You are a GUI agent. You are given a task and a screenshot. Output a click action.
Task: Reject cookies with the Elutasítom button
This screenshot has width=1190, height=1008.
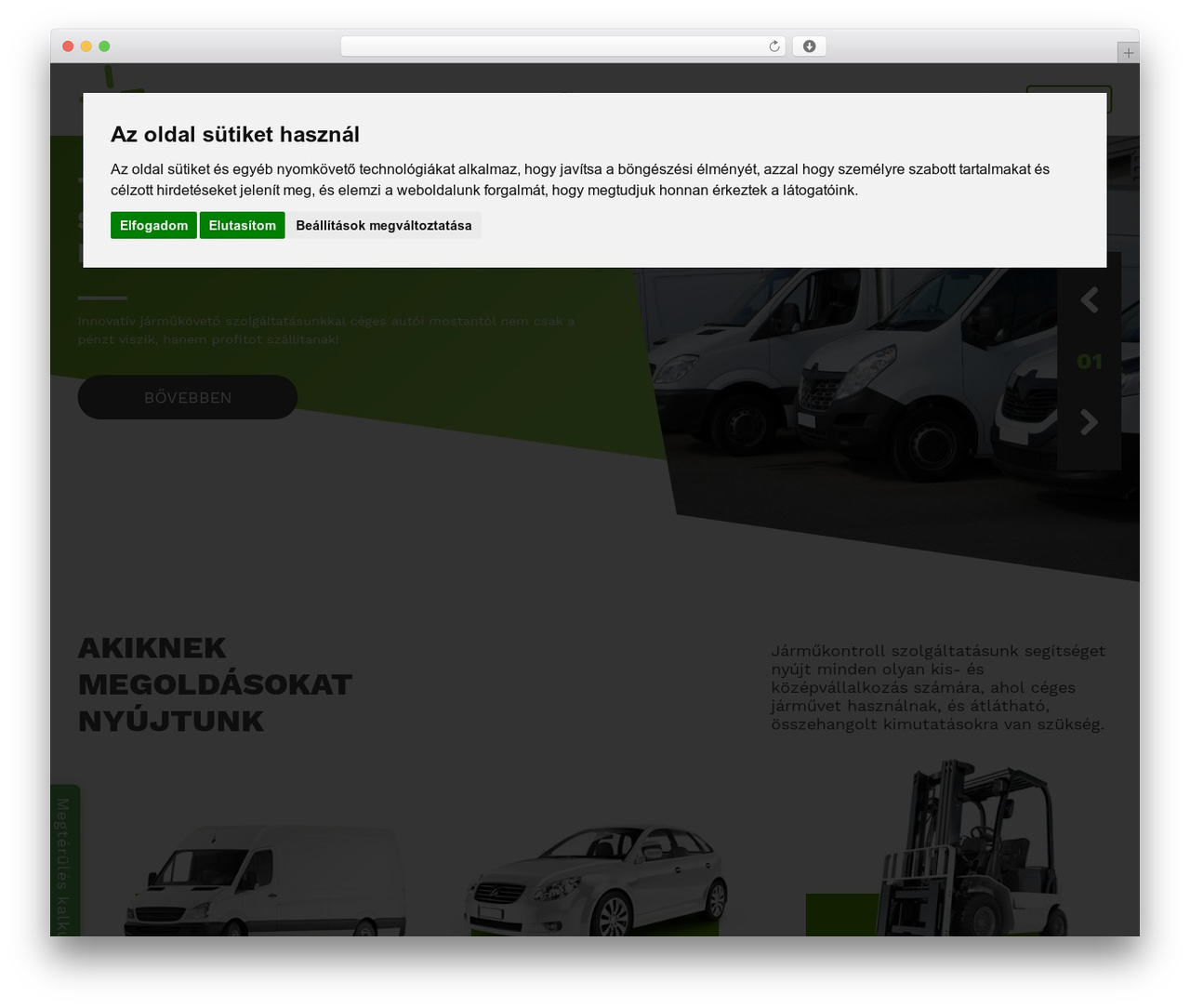(243, 225)
